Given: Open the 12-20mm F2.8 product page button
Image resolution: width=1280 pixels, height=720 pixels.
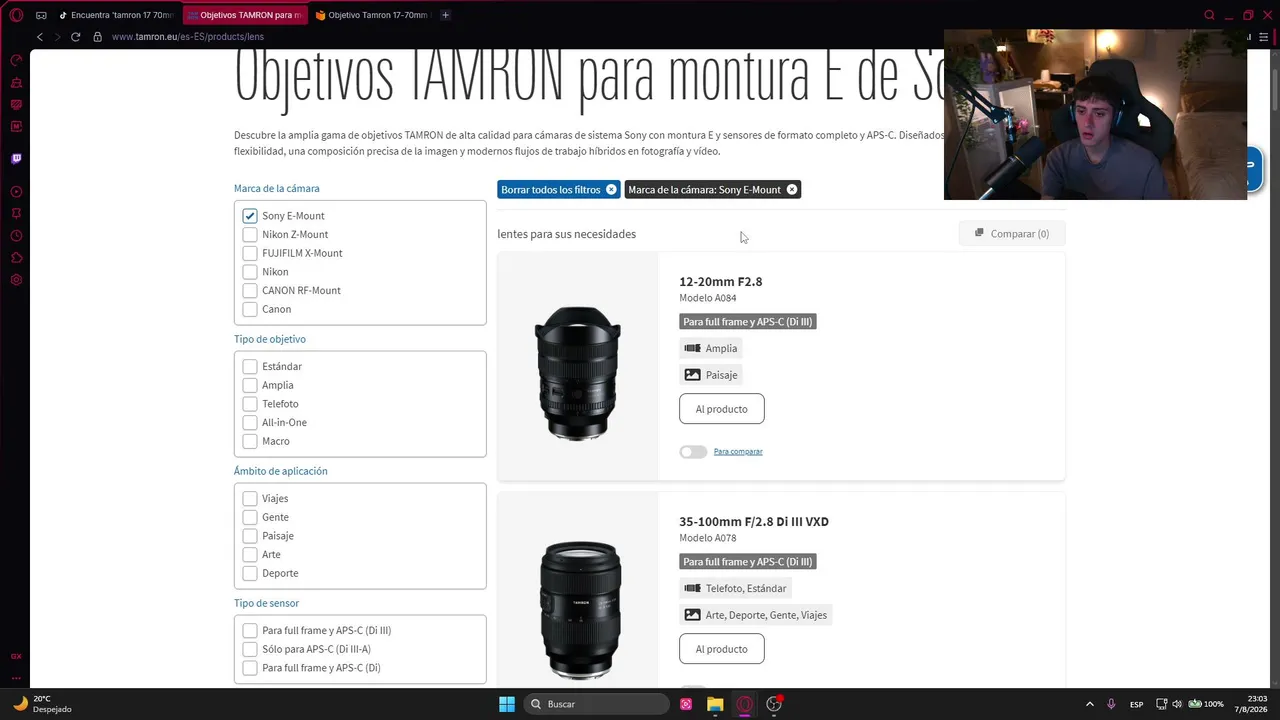Looking at the screenshot, I should click(x=722, y=409).
